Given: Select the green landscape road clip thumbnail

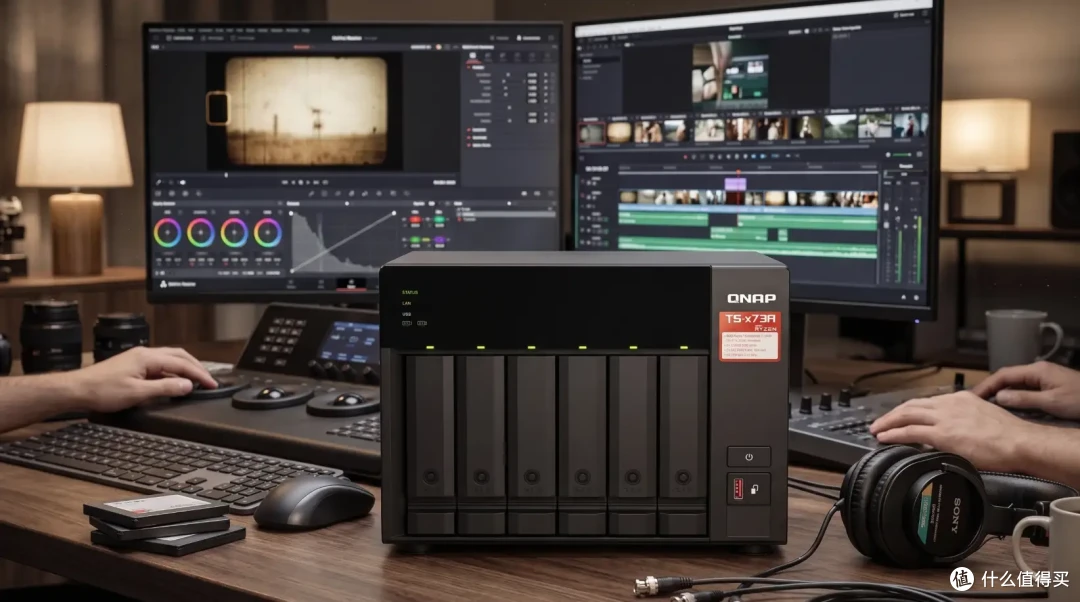Looking at the screenshot, I should (840, 127).
